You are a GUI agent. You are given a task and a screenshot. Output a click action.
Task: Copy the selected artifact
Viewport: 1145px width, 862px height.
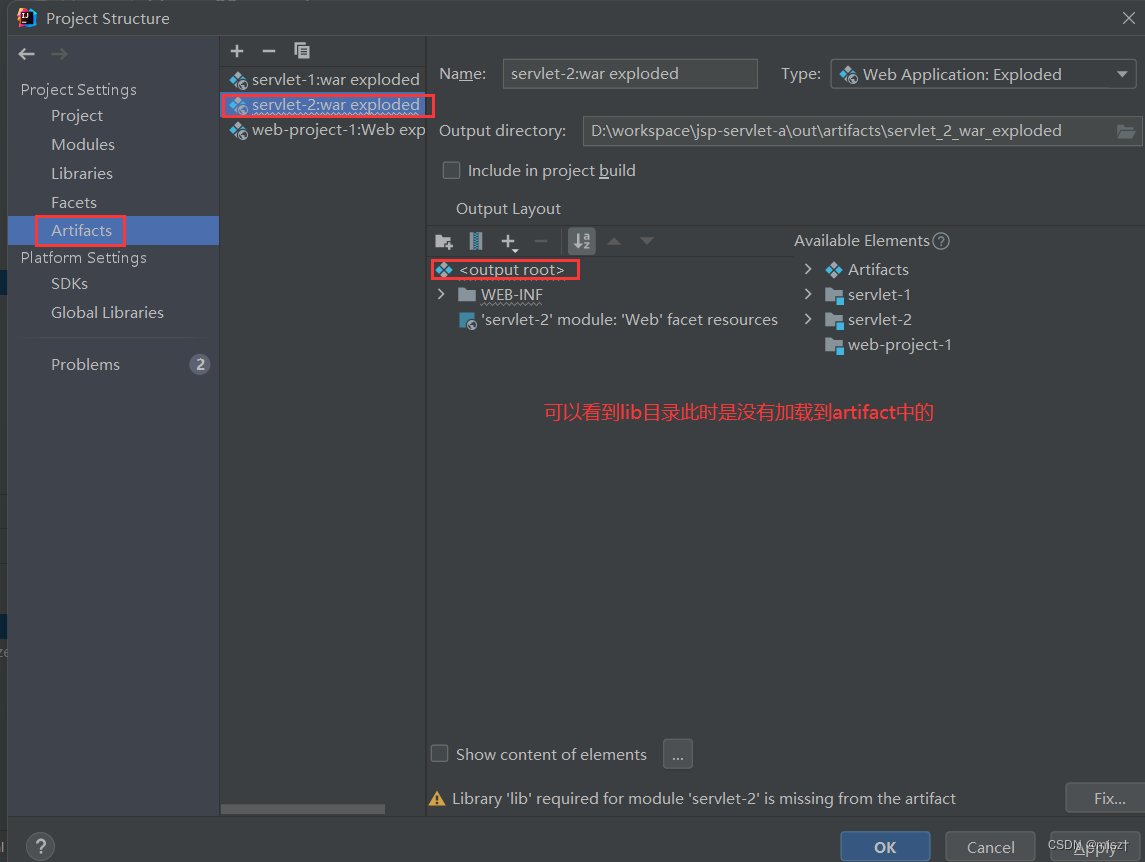point(302,50)
